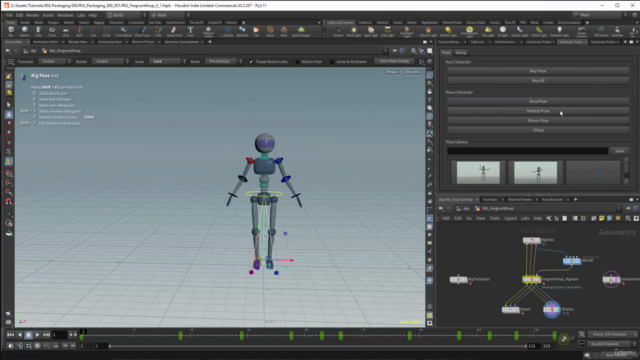This screenshot has width=640, height=360.
Task: Switch to the Setup tab
Action: 461,53
